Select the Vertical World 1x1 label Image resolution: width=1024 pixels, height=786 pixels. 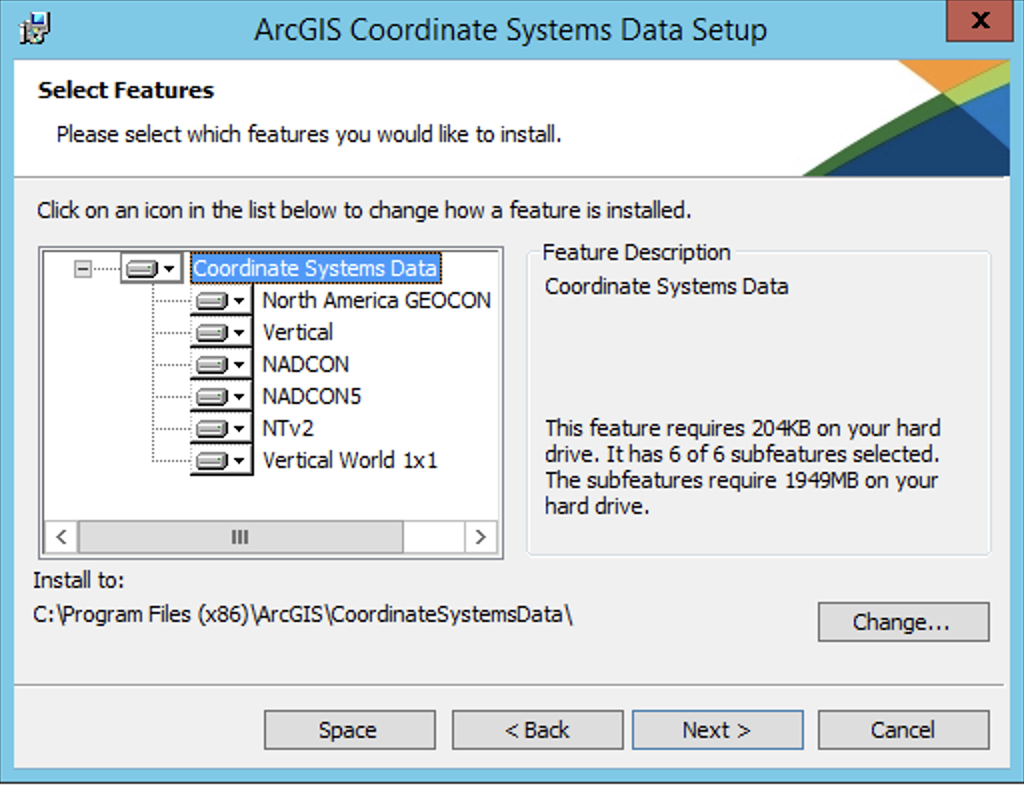click(350, 460)
